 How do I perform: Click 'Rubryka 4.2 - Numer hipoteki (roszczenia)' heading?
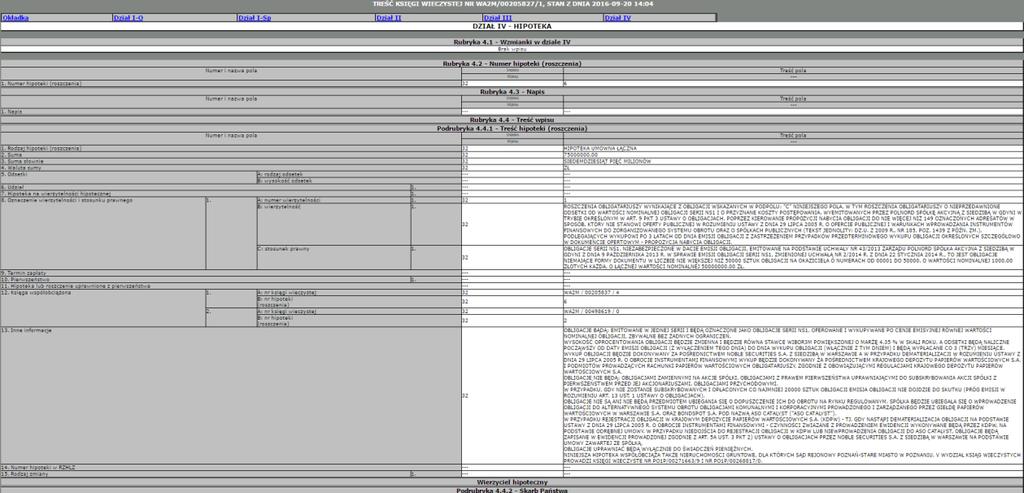(511, 63)
